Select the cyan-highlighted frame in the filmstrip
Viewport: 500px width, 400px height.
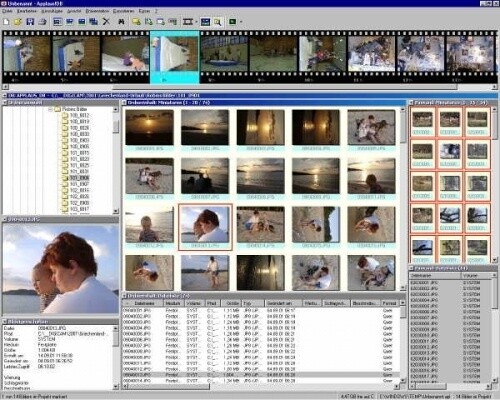tap(175, 57)
